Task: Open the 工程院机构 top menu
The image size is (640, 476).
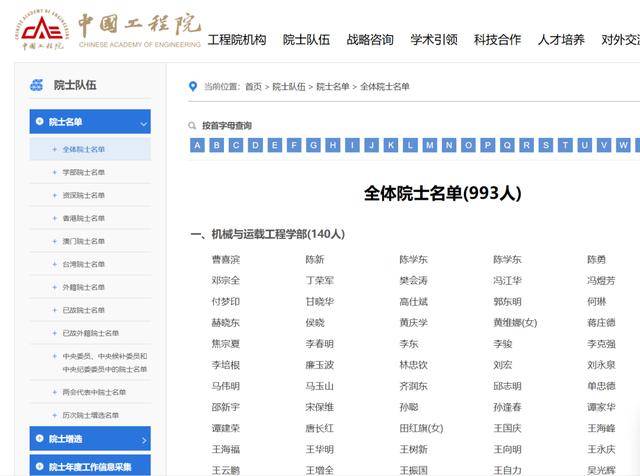Action: [x=237, y=40]
